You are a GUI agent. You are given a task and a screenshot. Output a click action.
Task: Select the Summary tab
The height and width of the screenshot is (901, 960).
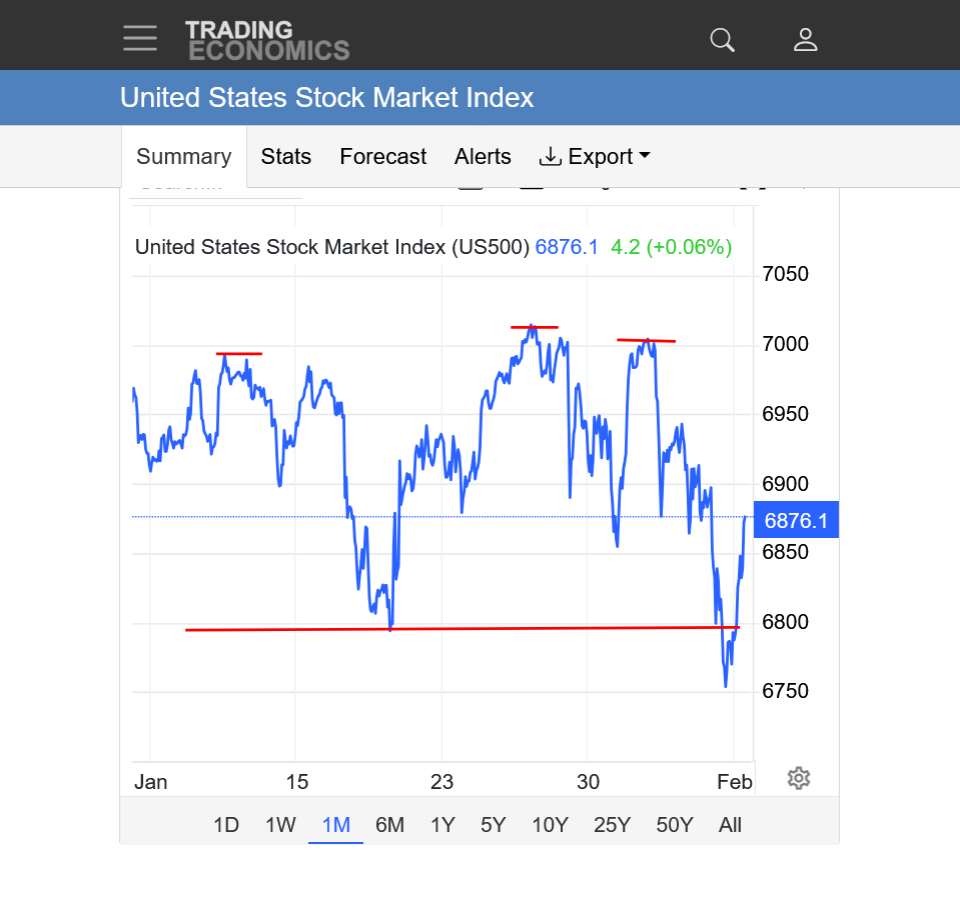(184, 157)
